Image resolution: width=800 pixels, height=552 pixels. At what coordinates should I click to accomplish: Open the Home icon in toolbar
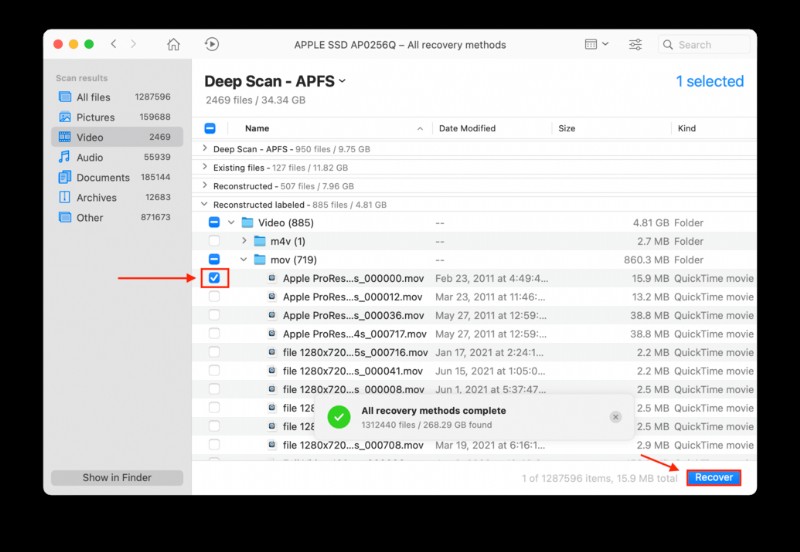coord(173,44)
